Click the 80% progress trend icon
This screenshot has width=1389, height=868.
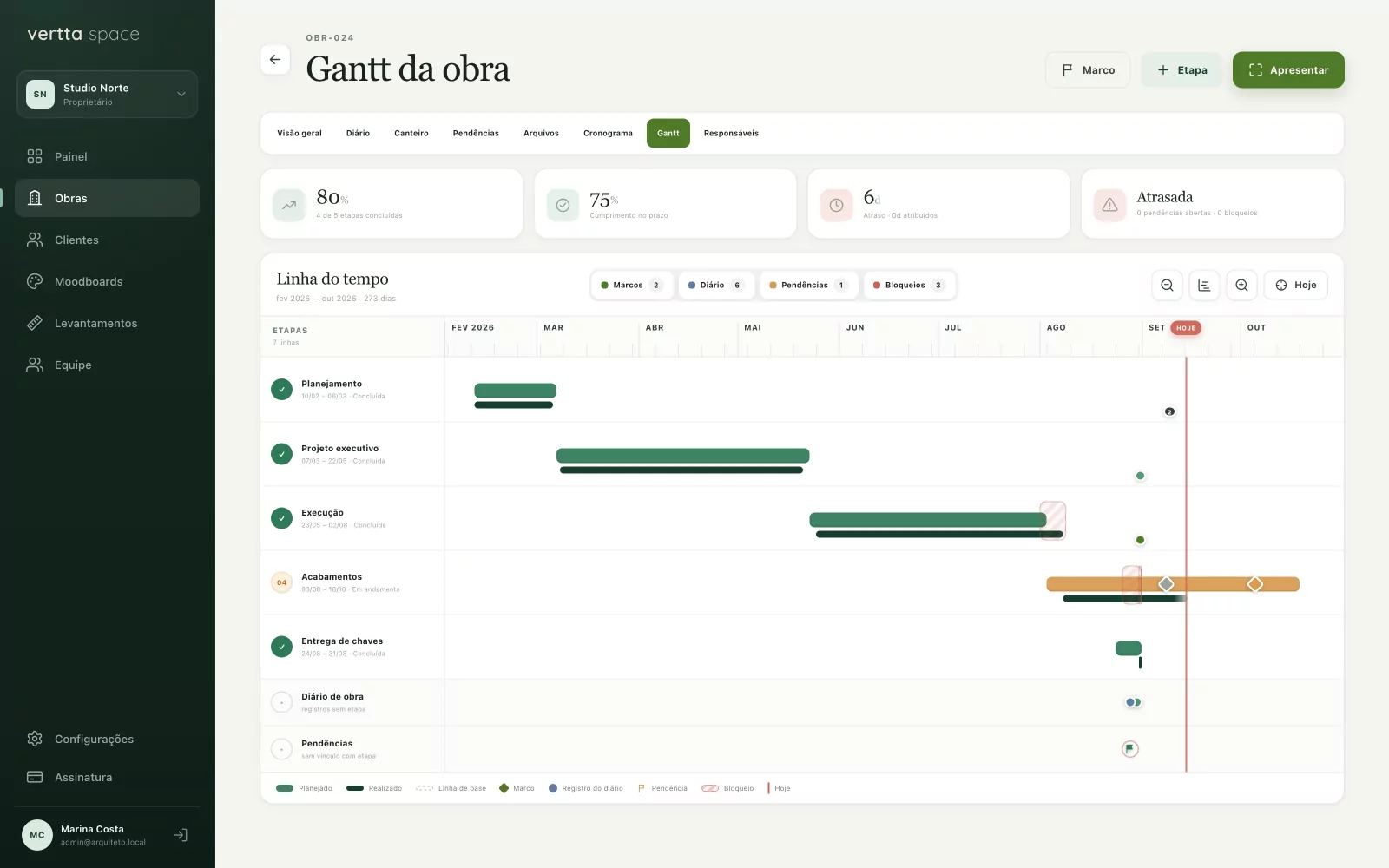(289, 205)
